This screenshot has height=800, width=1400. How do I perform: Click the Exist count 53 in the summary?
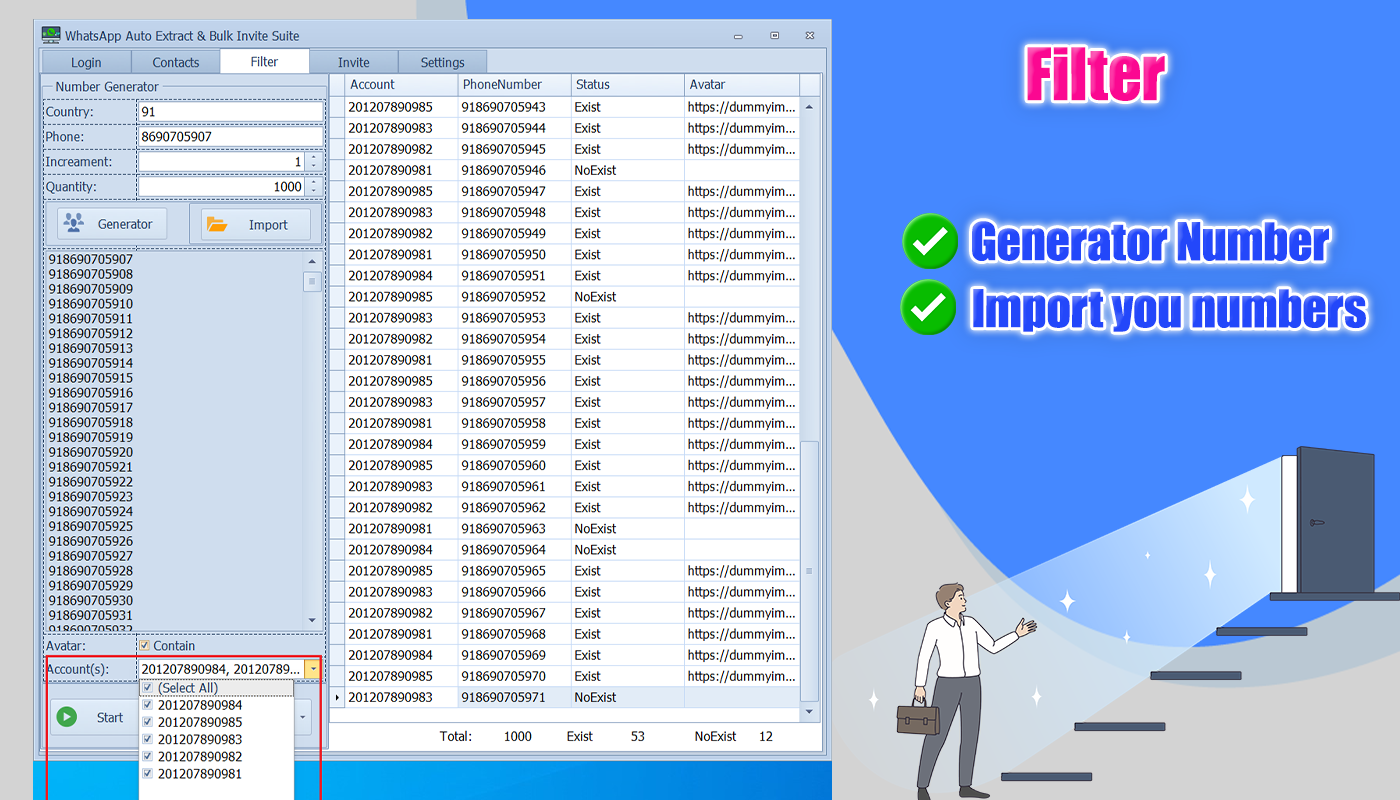pos(638,737)
